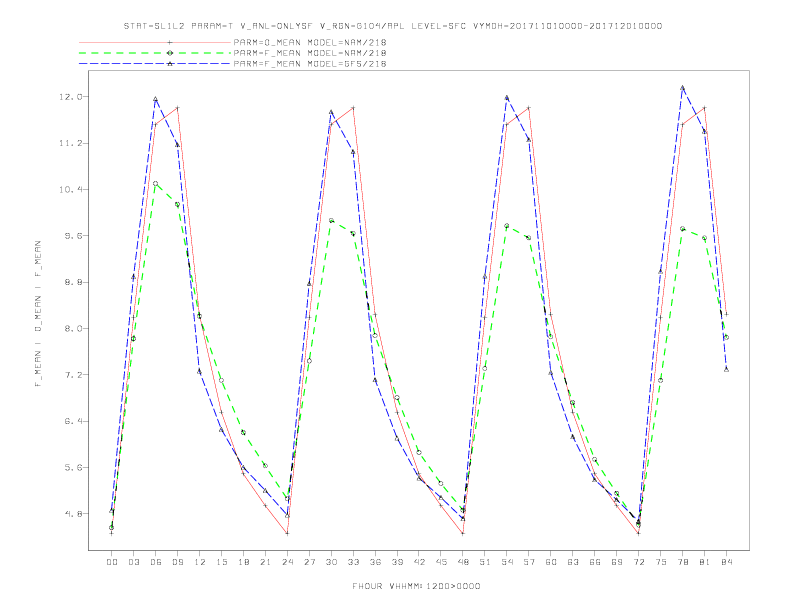
Task: Click the x-axis tick label 15
Action: pos(221,562)
